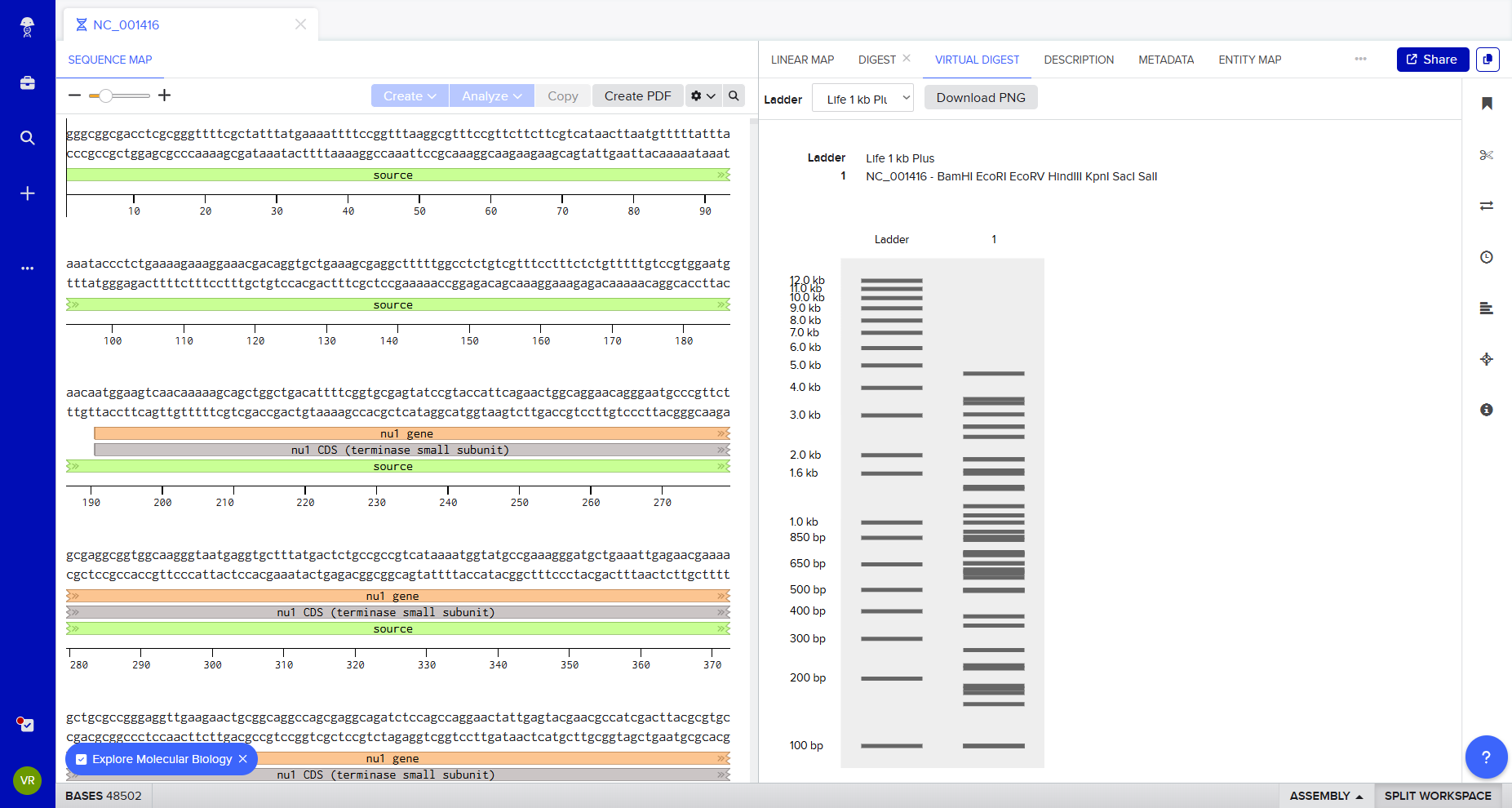Click the plus create icon in sidebar
Viewport: 1512px width, 808px height.
tap(28, 193)
